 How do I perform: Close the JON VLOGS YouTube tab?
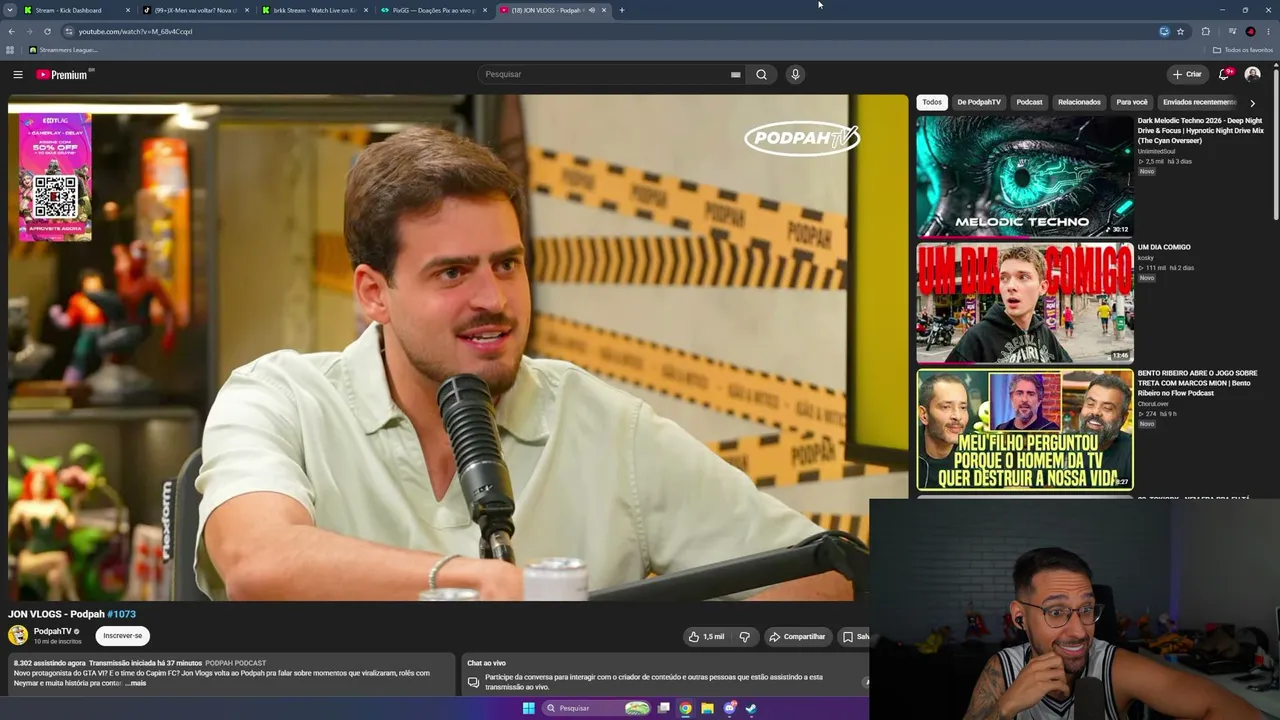pos(604,10)
